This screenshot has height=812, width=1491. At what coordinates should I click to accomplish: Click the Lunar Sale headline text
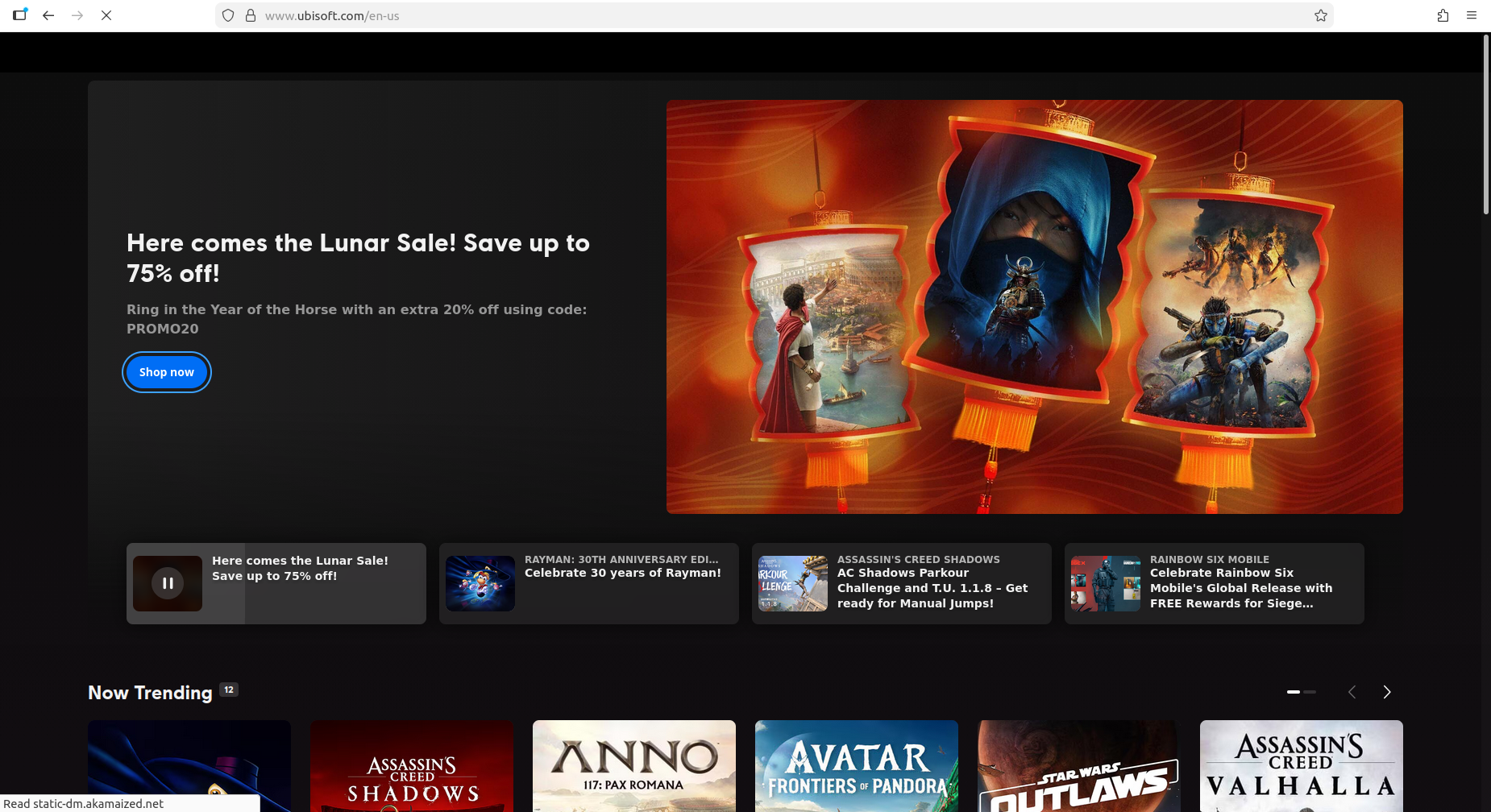coord(358,258)
